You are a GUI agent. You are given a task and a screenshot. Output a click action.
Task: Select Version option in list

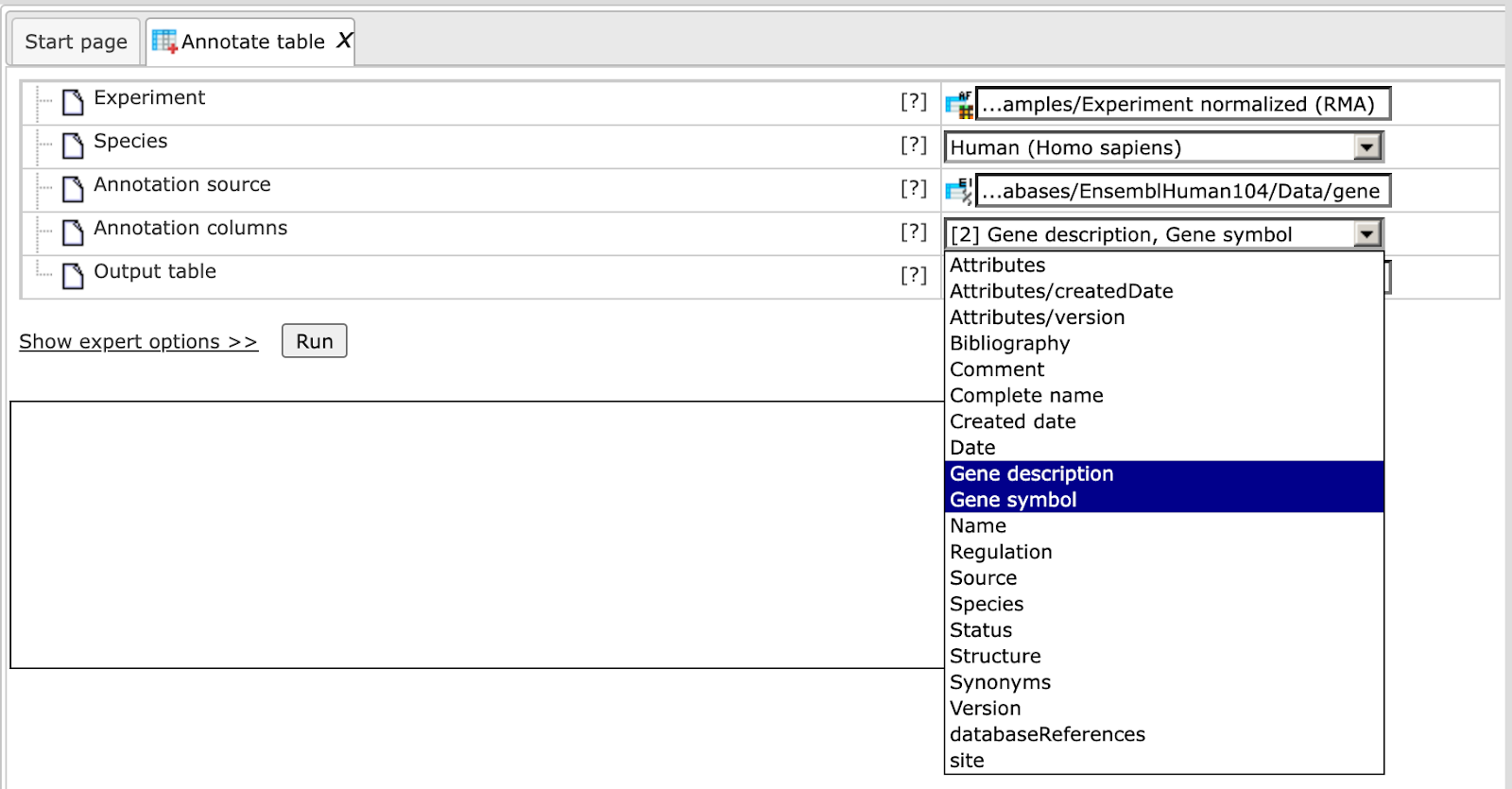tap(1164, 708)
